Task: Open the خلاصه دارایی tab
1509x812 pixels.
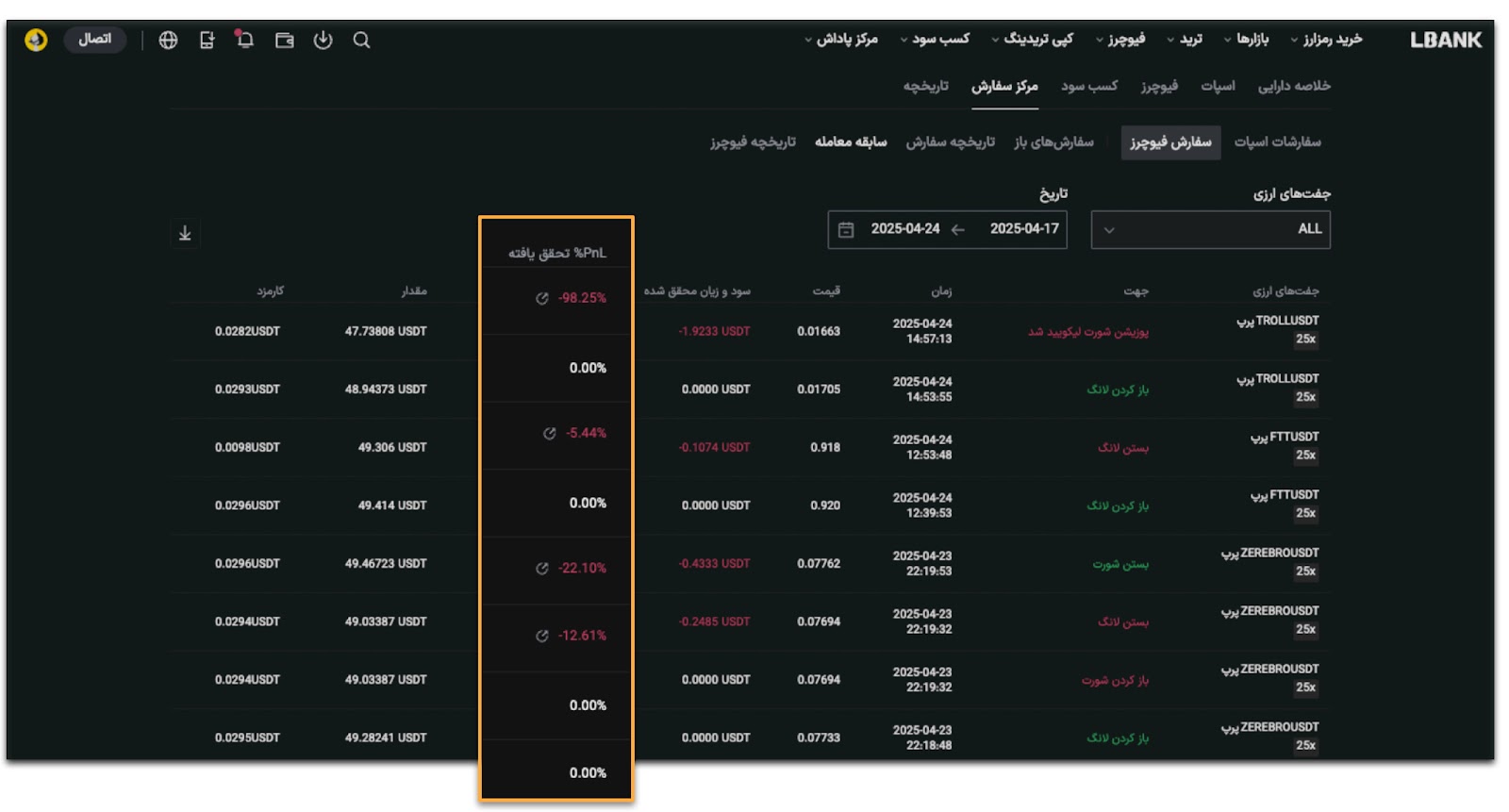Action: point(1294,87)
